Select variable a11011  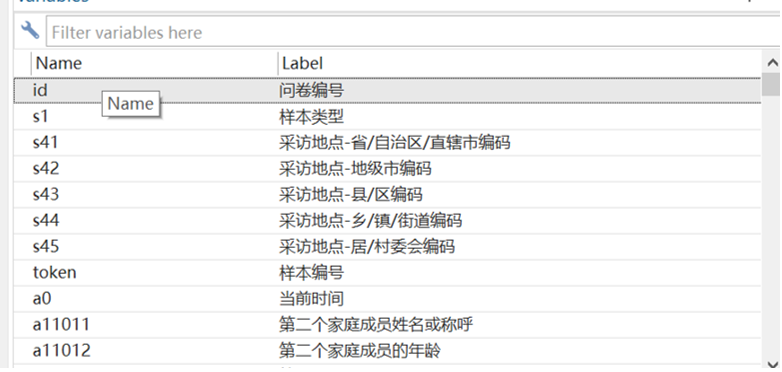(x=61, y=325)
